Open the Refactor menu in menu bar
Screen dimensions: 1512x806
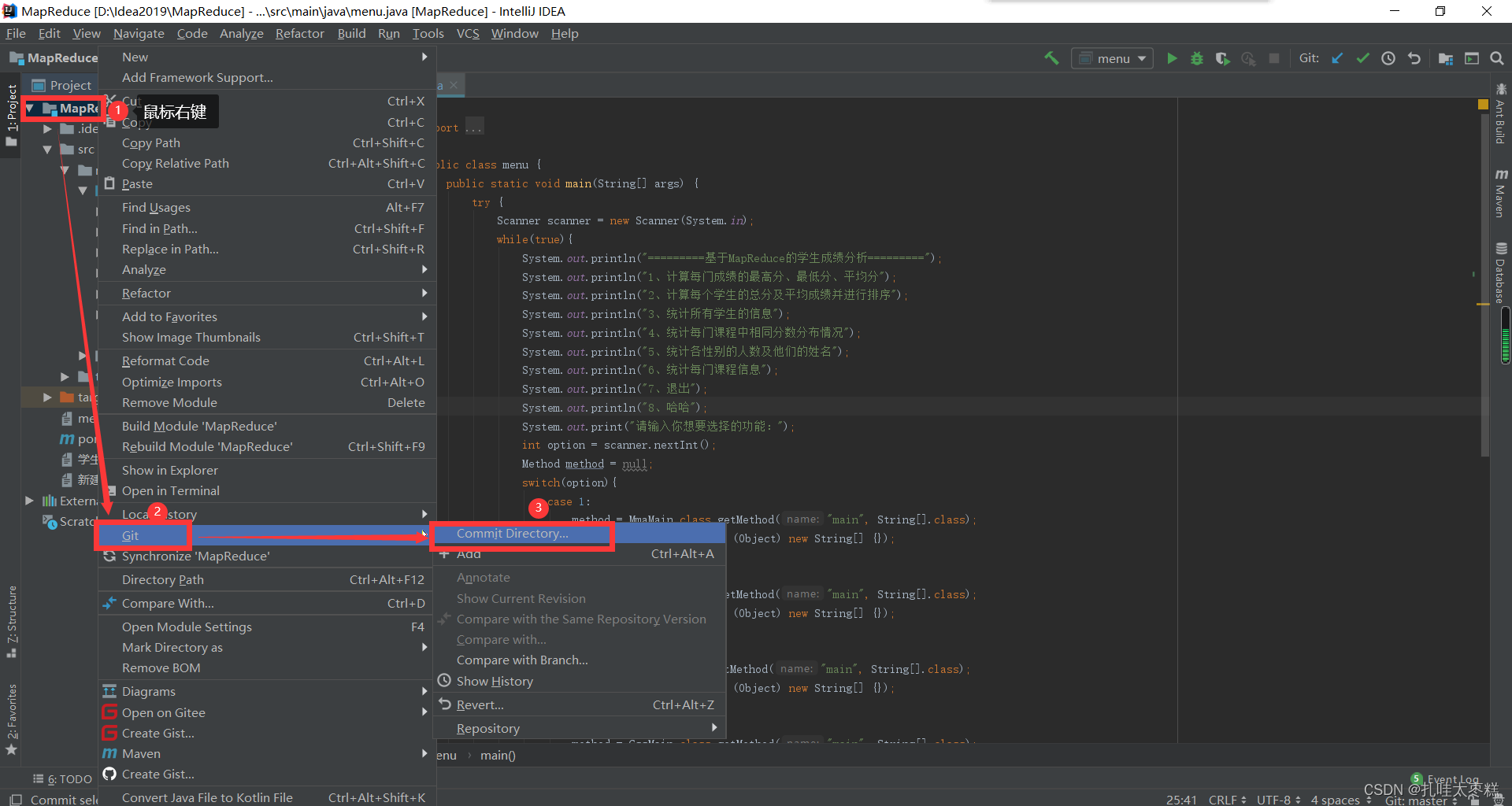(299, 33)
